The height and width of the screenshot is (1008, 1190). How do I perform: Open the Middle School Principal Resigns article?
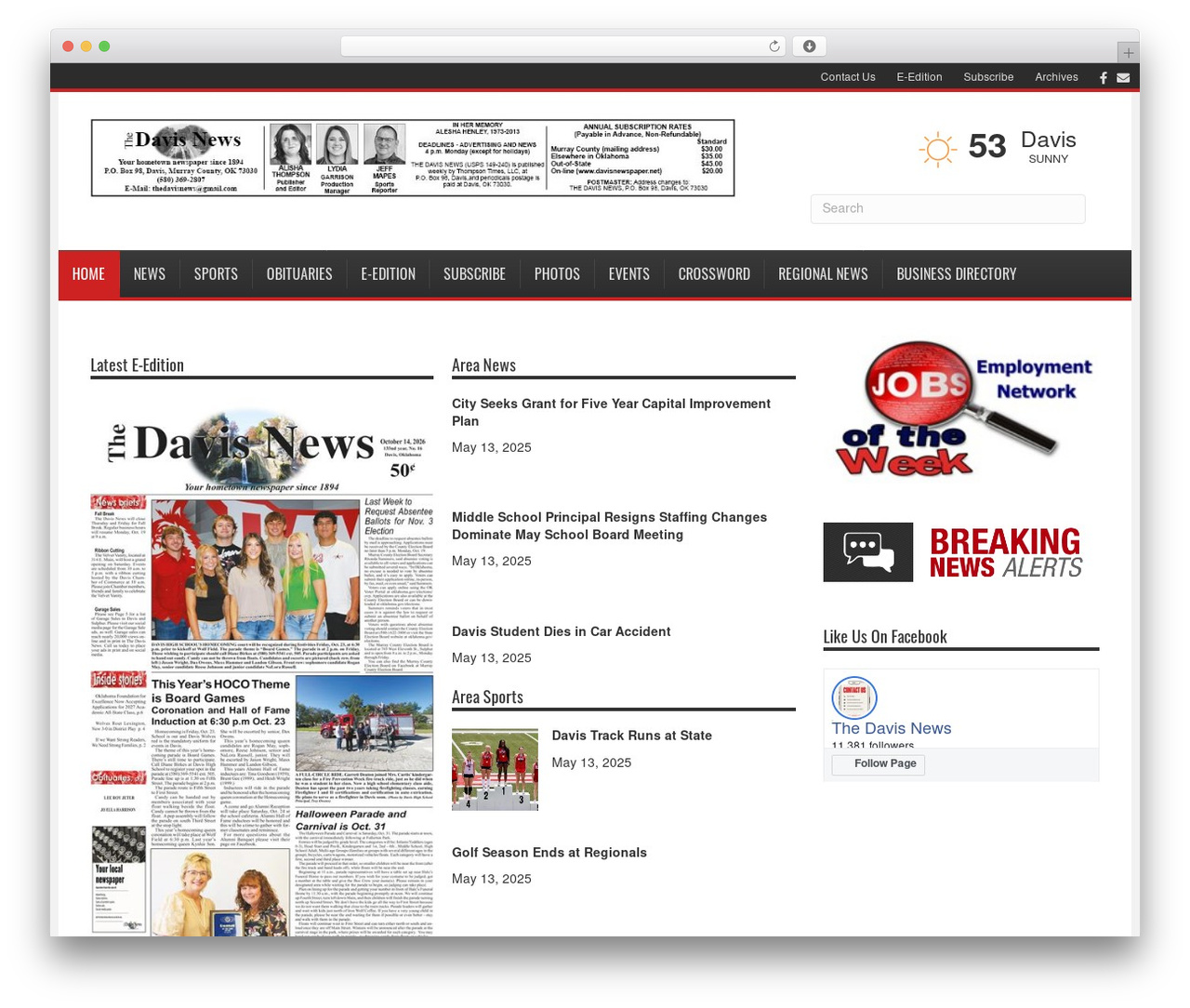click(x=609, y=525)
